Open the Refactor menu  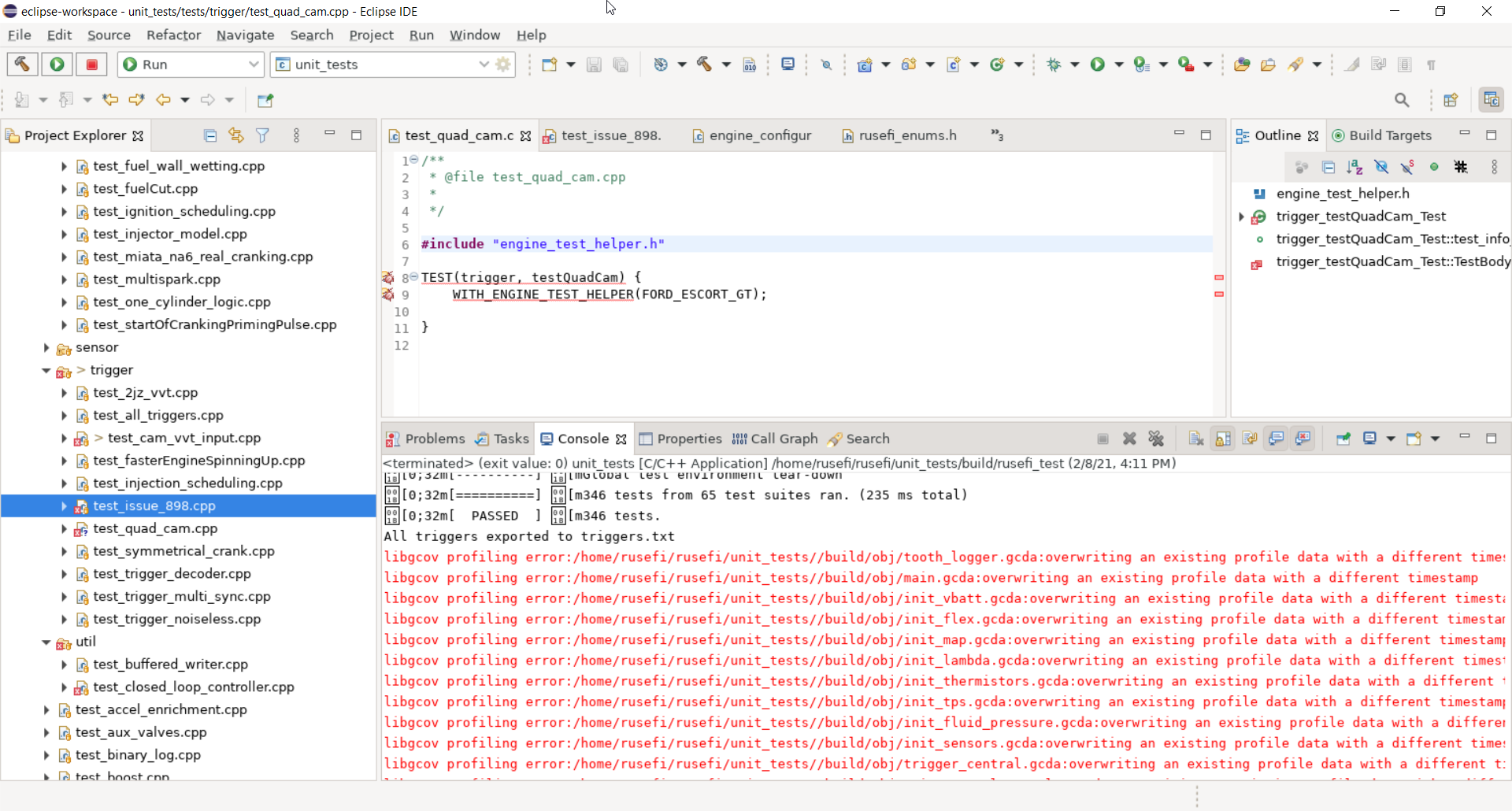(x=174, y=35)
